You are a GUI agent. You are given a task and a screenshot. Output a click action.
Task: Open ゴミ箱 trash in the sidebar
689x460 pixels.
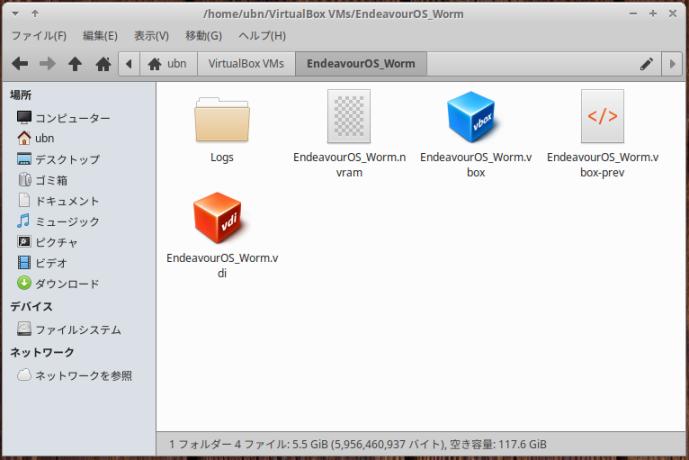click(x=42, y=180)
